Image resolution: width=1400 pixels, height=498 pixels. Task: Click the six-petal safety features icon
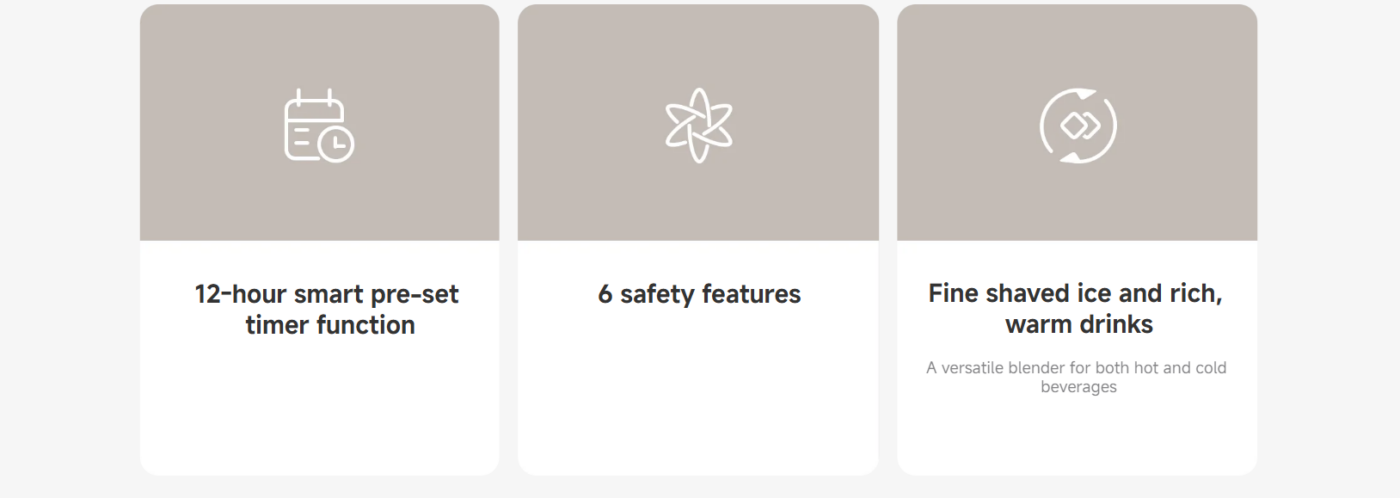click(698, 126)
